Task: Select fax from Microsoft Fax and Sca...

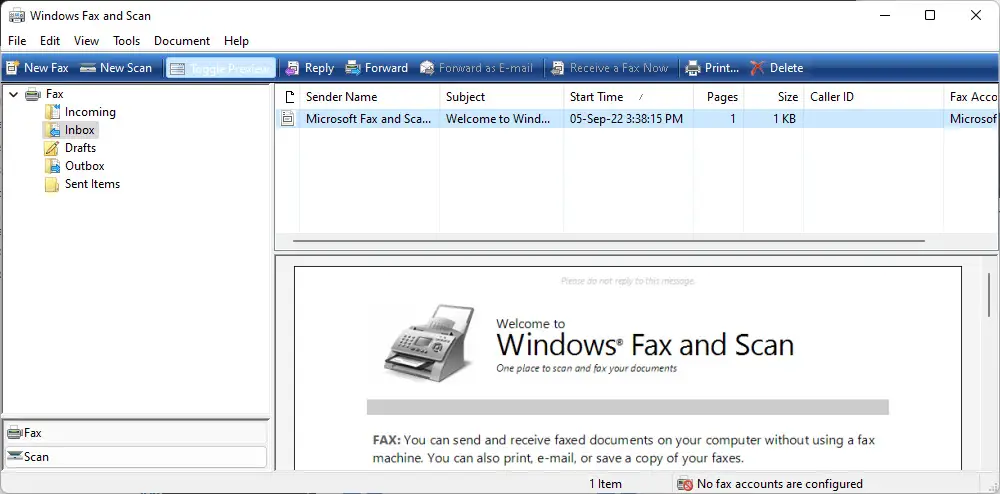Action: pyautogui.click(x=368, y=119)
